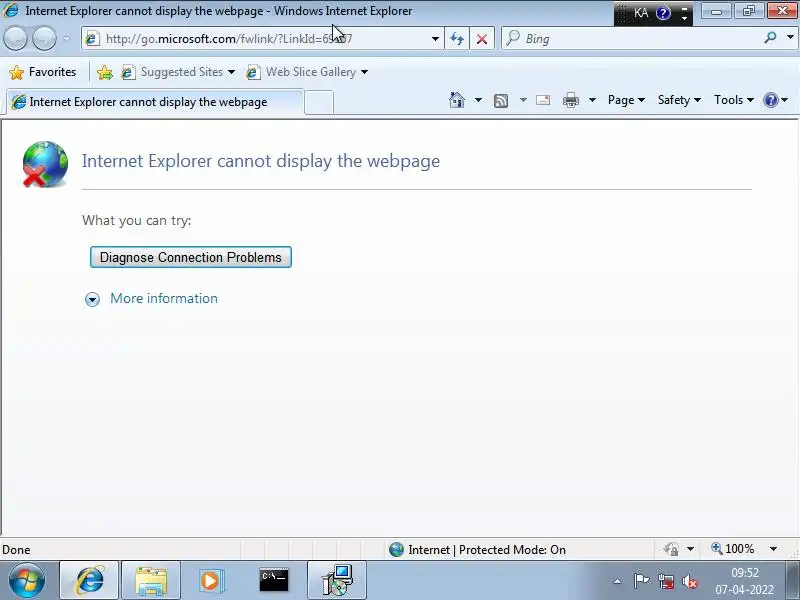The width and height of the screenshot is (800, 600).
Task: Click the search magnifier button
Action: 770,38
